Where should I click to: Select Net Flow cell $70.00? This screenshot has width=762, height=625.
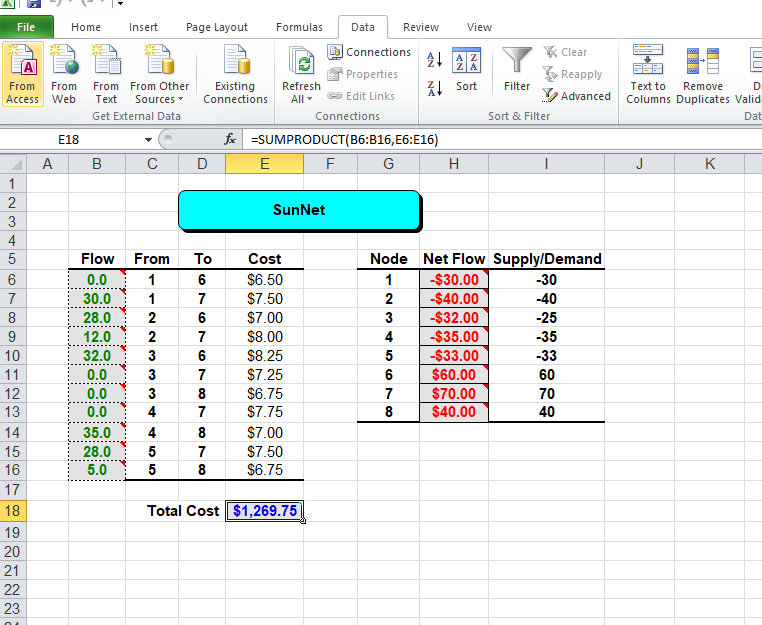point(454,393)
